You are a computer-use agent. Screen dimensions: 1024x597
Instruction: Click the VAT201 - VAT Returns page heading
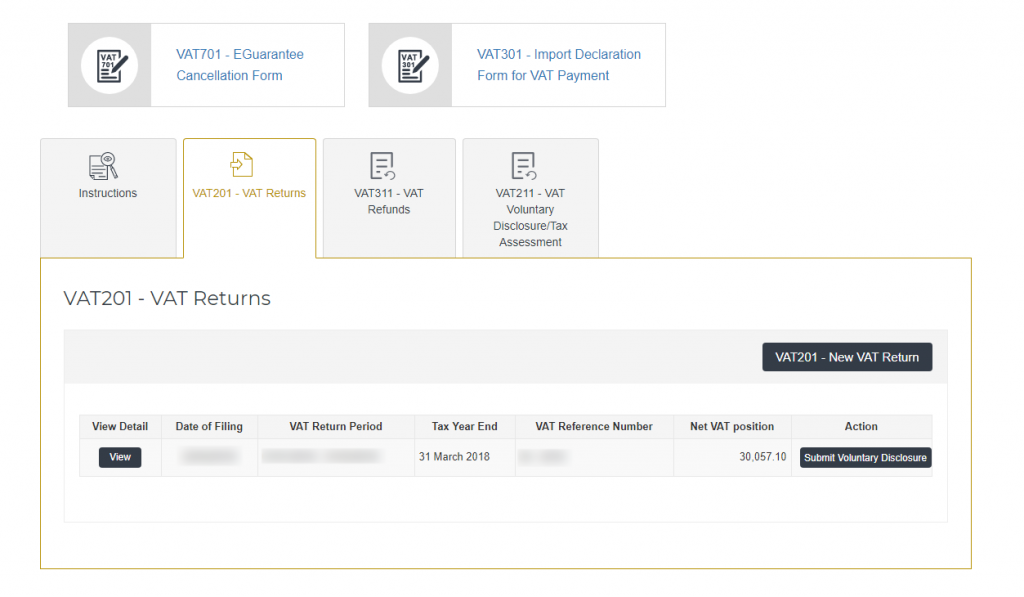[x=167, y=298]
